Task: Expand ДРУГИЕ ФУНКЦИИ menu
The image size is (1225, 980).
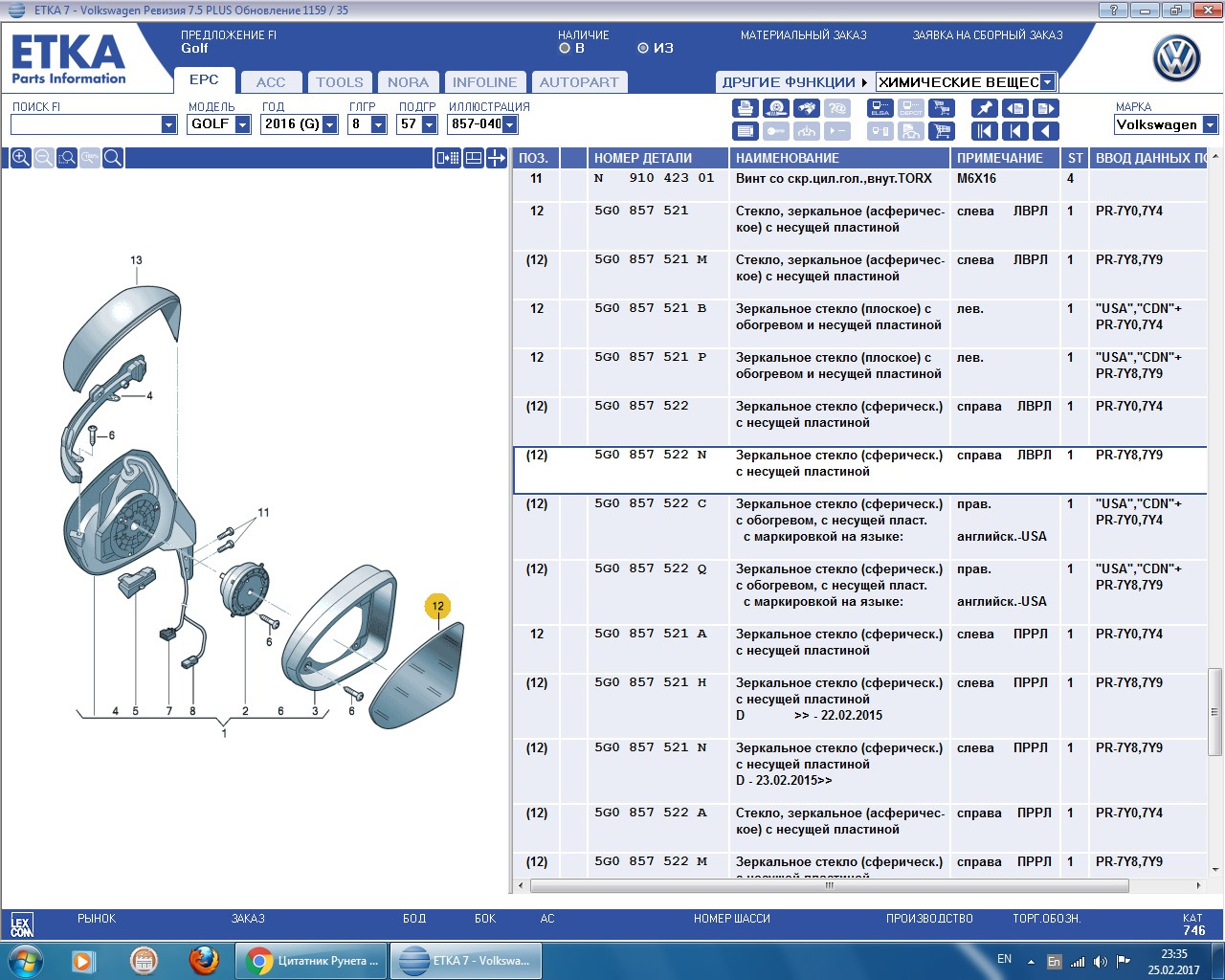Action: point(795,82)
